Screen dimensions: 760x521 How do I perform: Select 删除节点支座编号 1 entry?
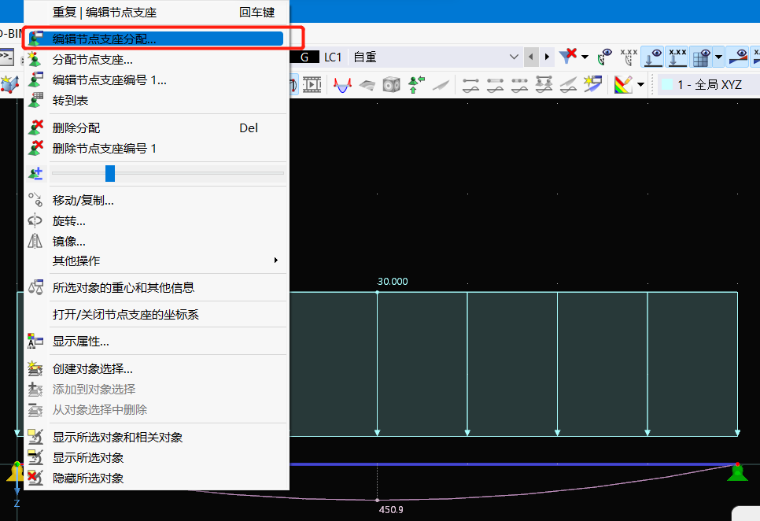[157, 148]
